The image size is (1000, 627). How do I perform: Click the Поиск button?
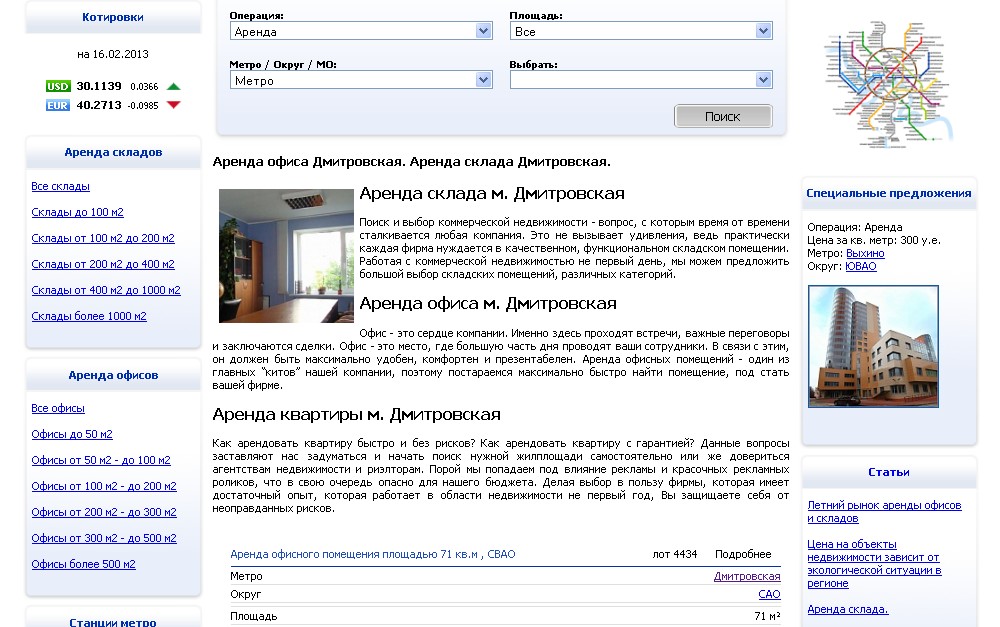723,116
